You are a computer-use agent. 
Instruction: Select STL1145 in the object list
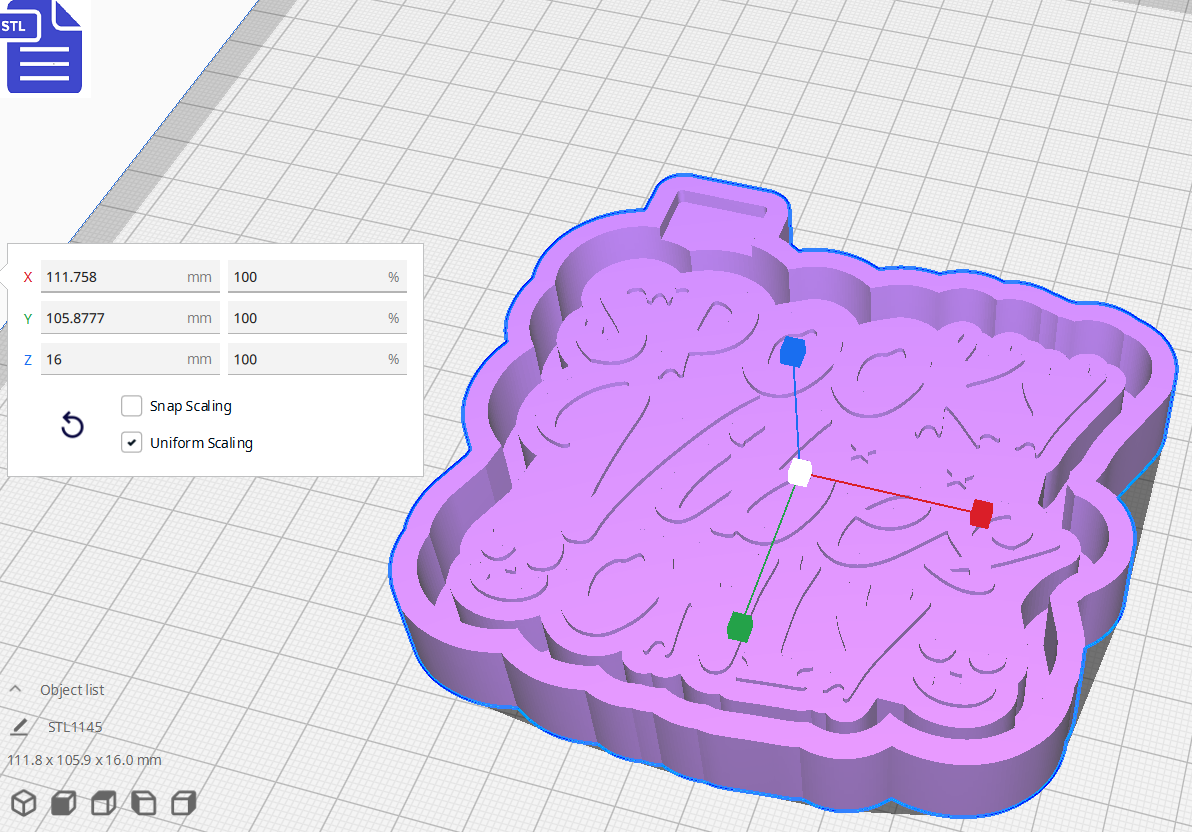[73, 726]
